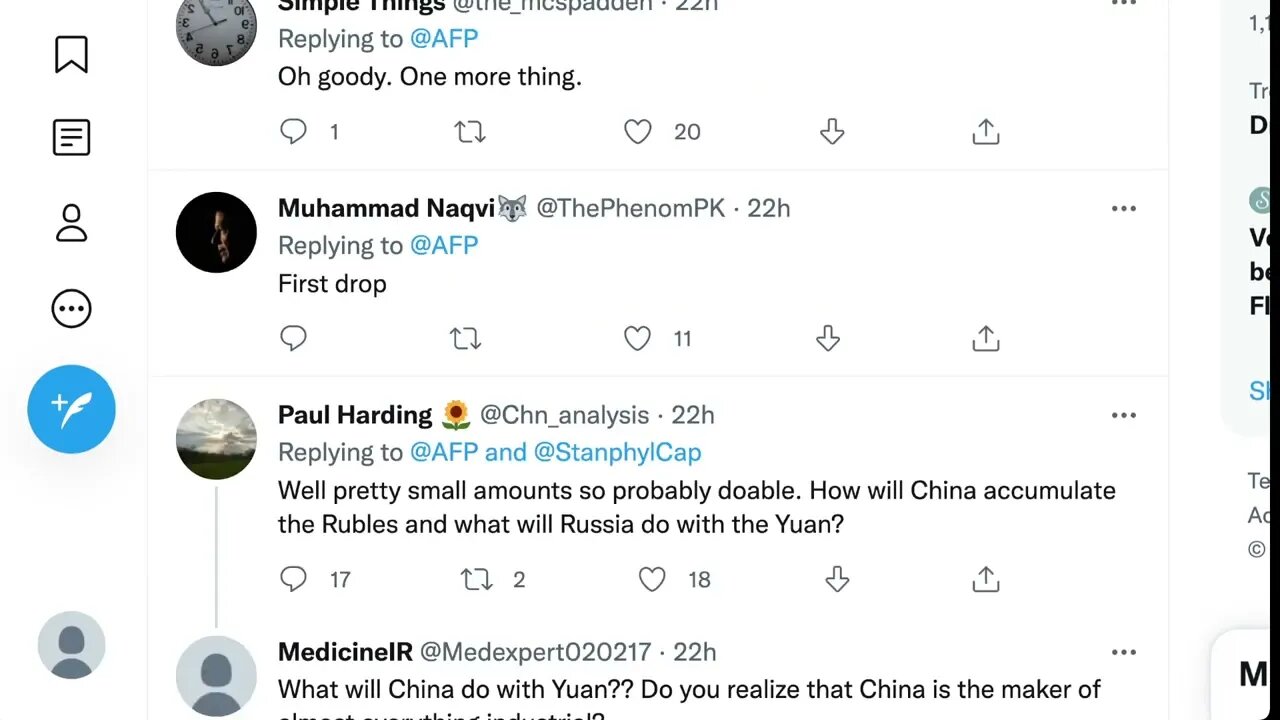This screenshot has width=1280, height=720.
Task: Open Bookmarks from the sidebar
Action: click(71, 55)
